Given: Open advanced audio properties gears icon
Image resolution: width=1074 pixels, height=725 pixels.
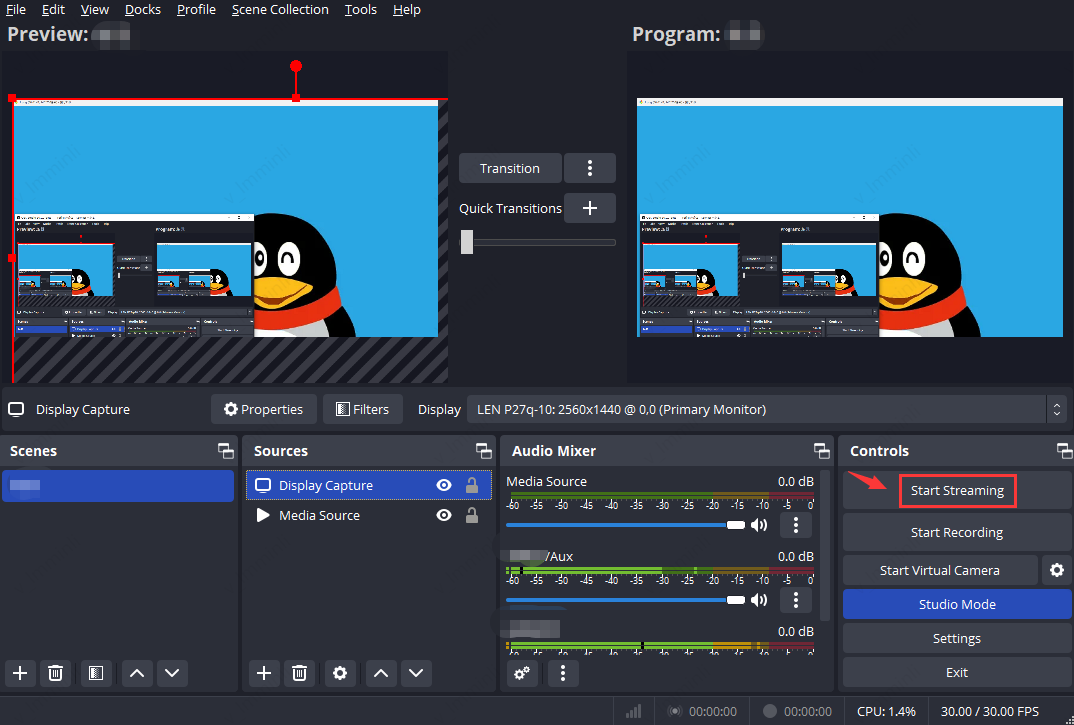Looking at the screenshot, I should [522, 673].
